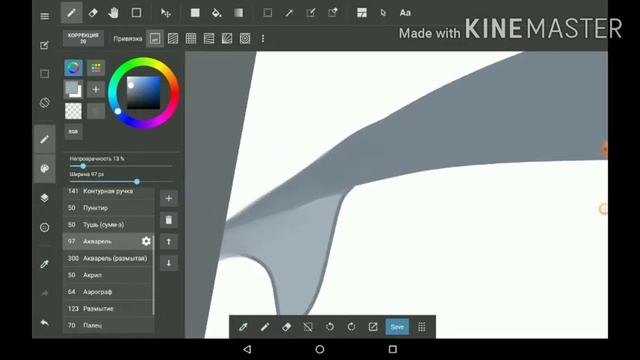Image resolution: width=640 pixels, height=360 pixels.
Task: Select the Размытие brush
Action: [108, 309]
